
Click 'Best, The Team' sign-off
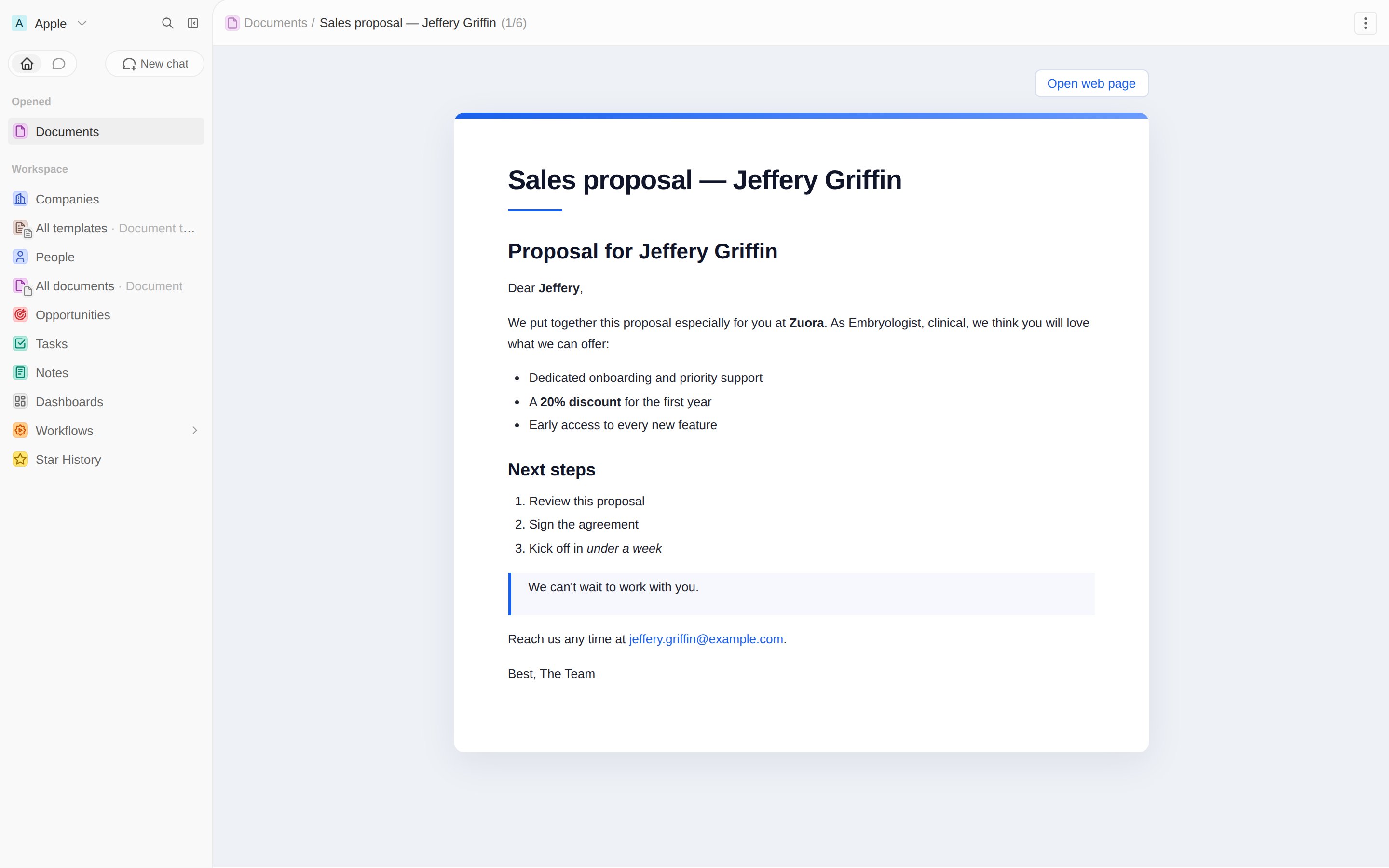point(551,674)
